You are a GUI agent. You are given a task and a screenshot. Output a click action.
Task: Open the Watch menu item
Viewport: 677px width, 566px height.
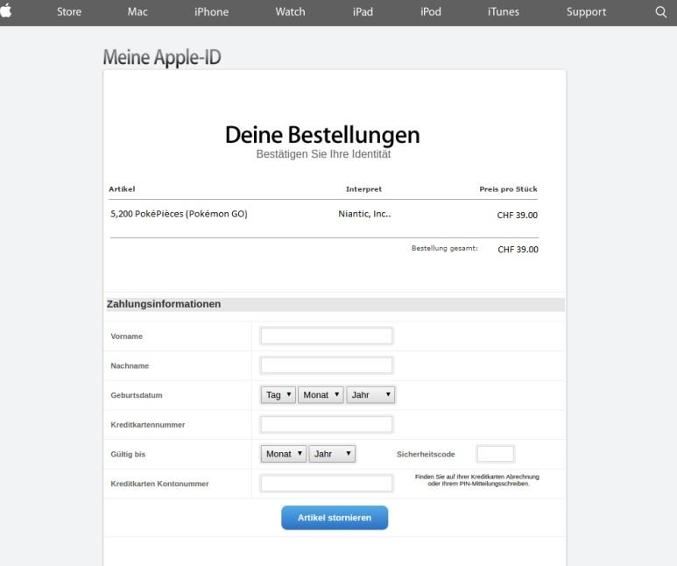tap(290, 12)
